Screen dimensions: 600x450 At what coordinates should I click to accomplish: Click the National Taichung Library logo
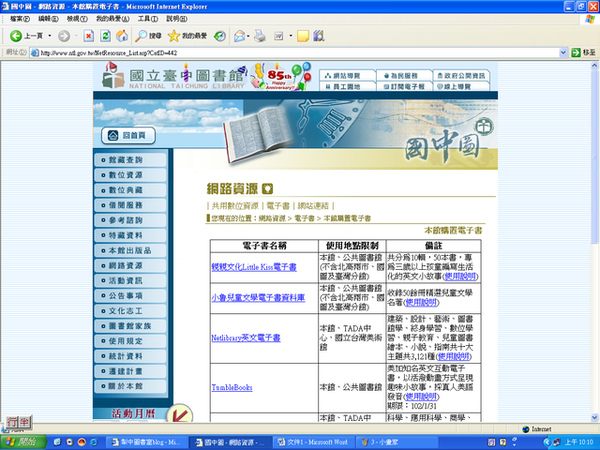coord(173,77)
